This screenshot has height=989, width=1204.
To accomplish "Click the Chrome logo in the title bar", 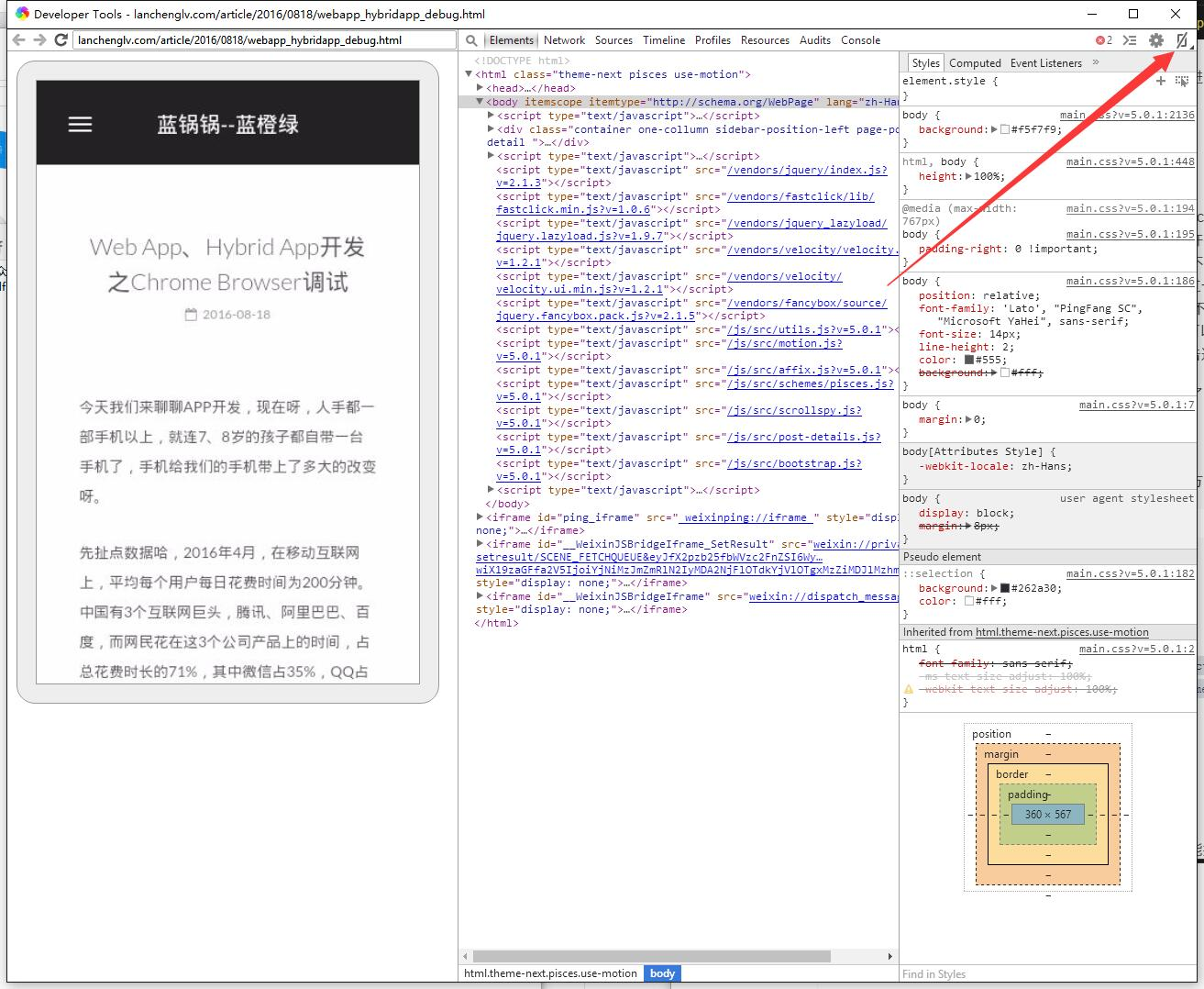I will click(22, 14).
